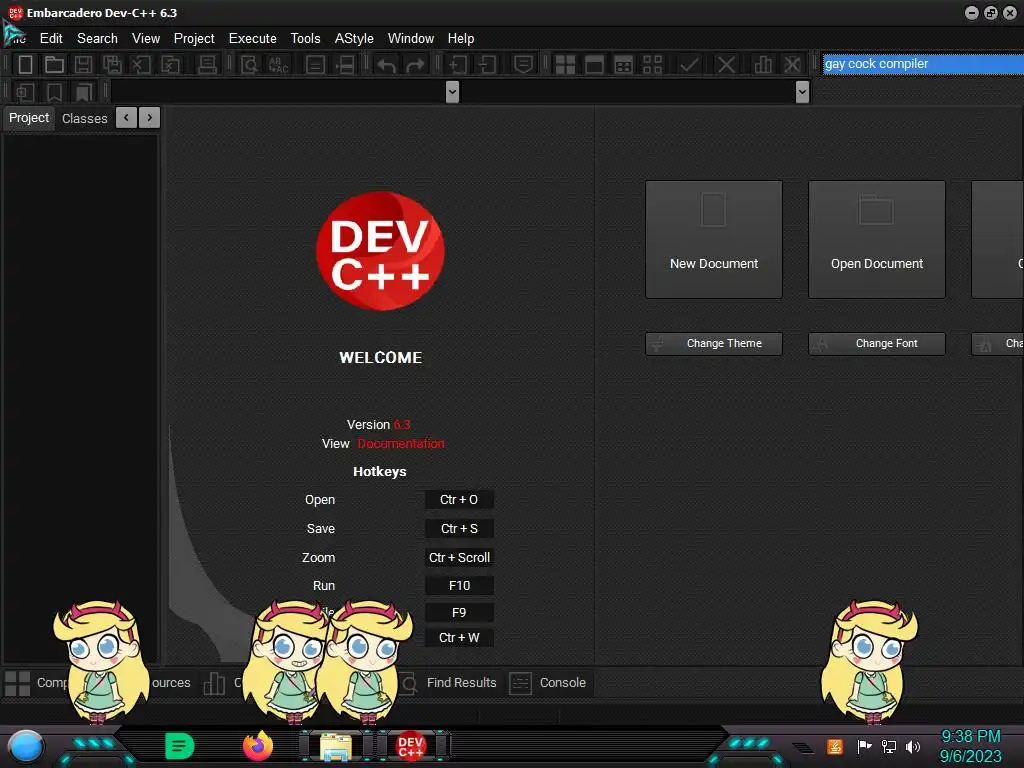This screenshot has width=1024, height=768.
Task: Click the red 6.3 version link
Action: (x=402, y=424)
